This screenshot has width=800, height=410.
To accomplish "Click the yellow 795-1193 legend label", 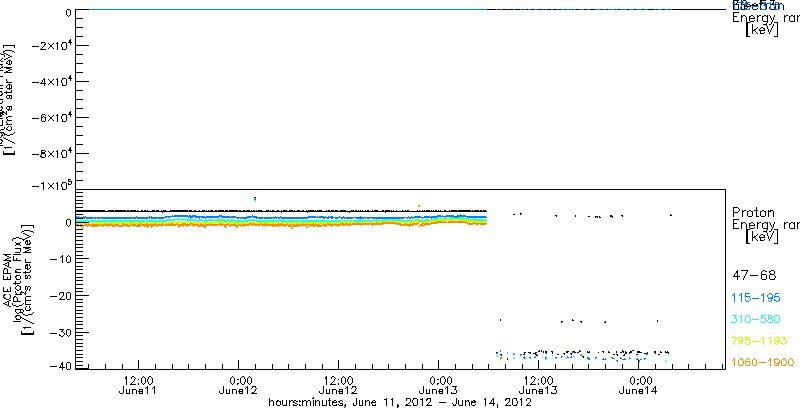I will [760, 341].
